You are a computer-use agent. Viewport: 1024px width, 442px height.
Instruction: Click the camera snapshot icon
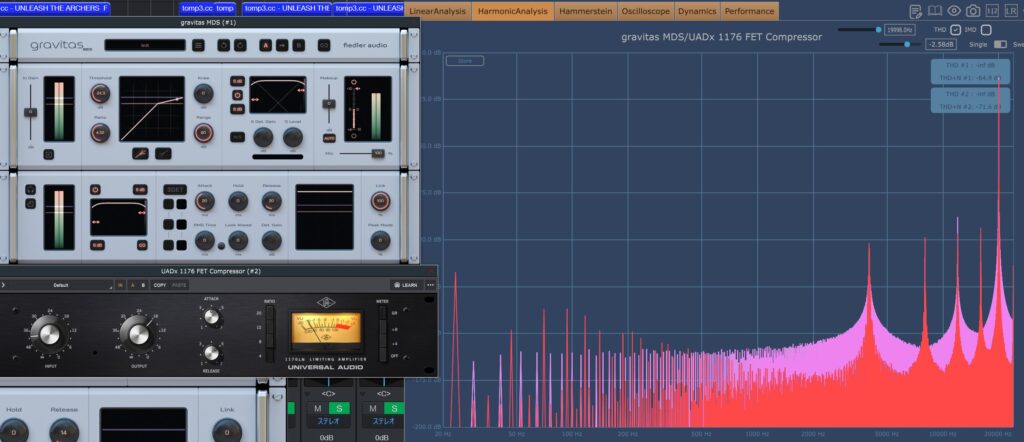tap(972, 11)
